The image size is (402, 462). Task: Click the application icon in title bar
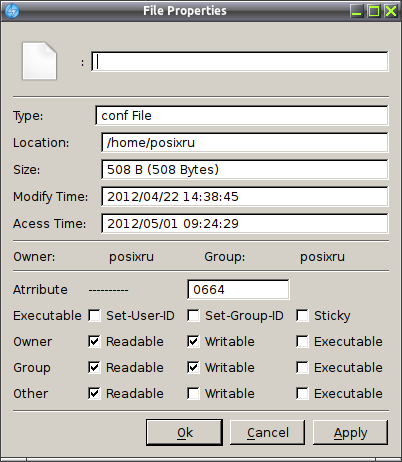tap(12, 11)
